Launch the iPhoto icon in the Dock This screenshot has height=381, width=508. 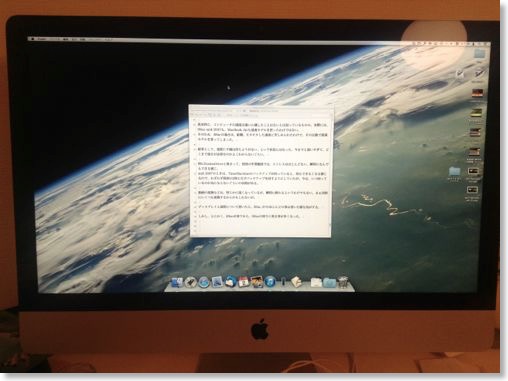point(257,282)
